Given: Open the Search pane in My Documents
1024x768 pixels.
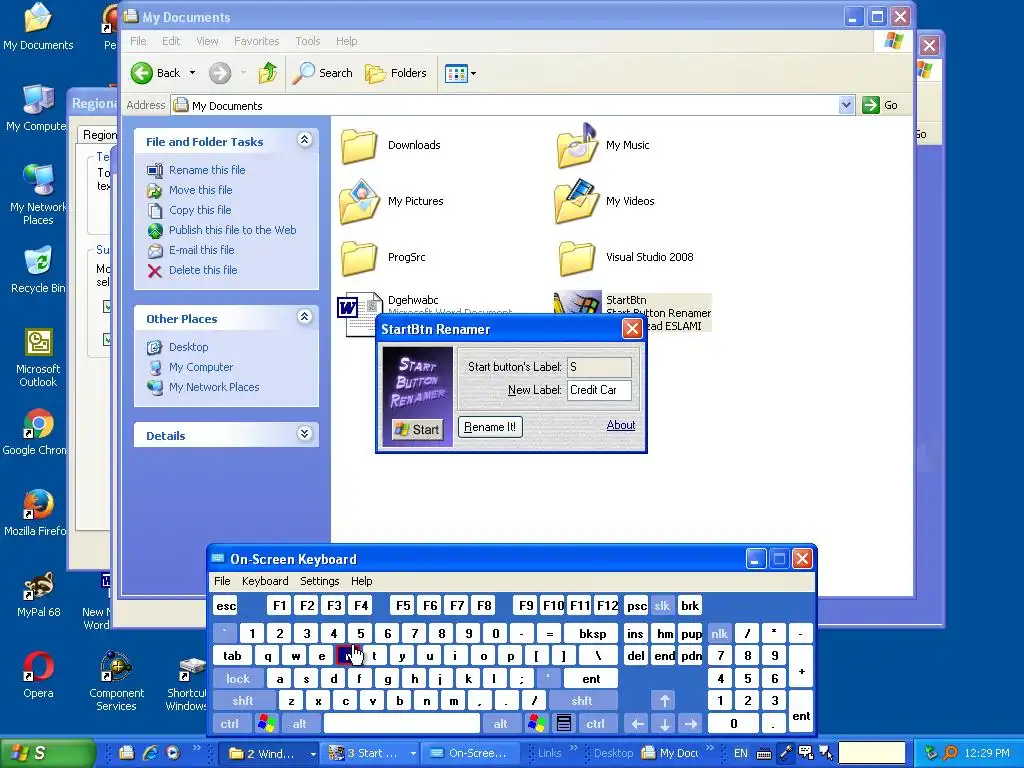Looking at the screenshot, I should tap(323, 73).
